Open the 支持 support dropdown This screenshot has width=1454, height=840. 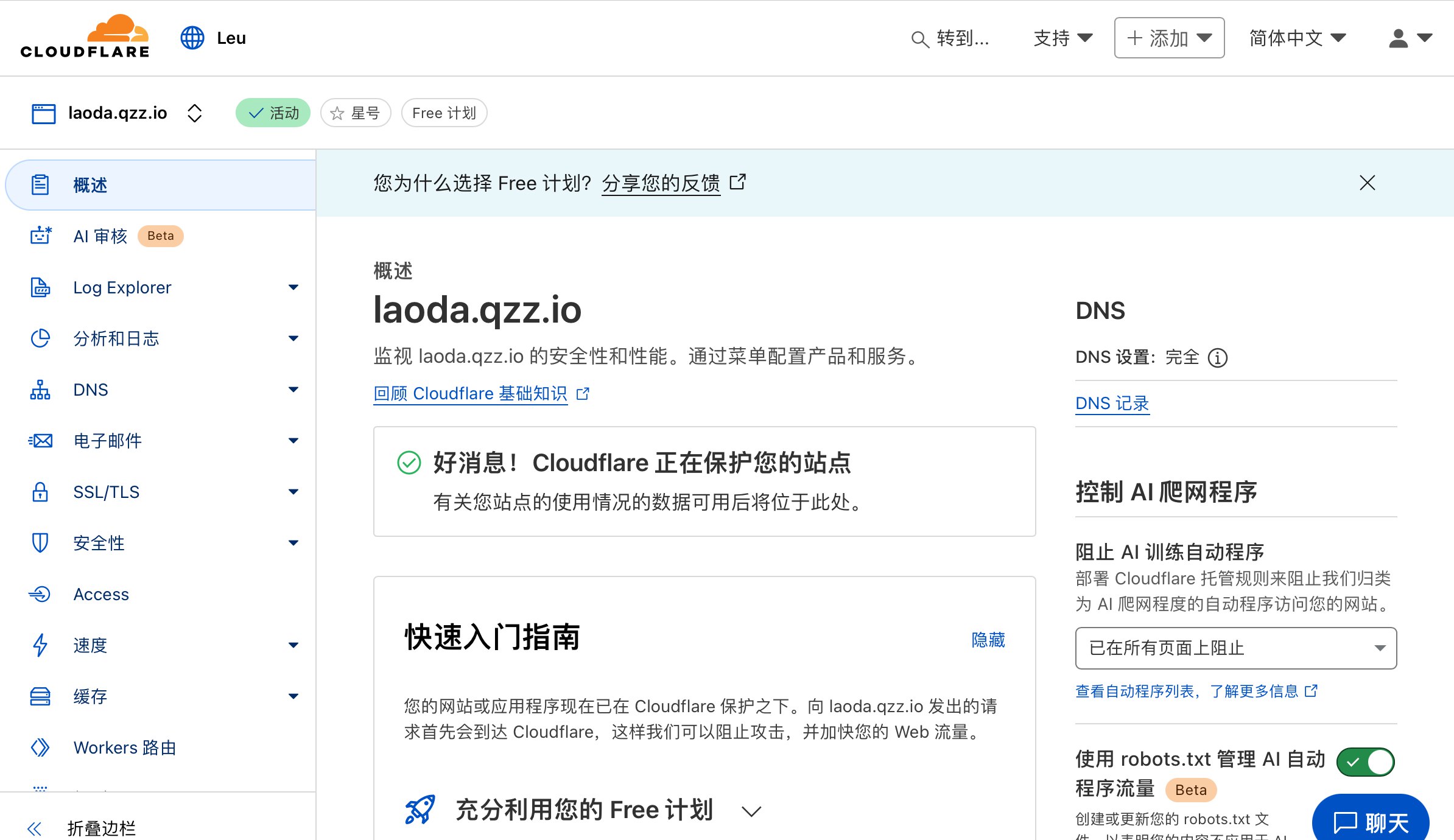1063,38
